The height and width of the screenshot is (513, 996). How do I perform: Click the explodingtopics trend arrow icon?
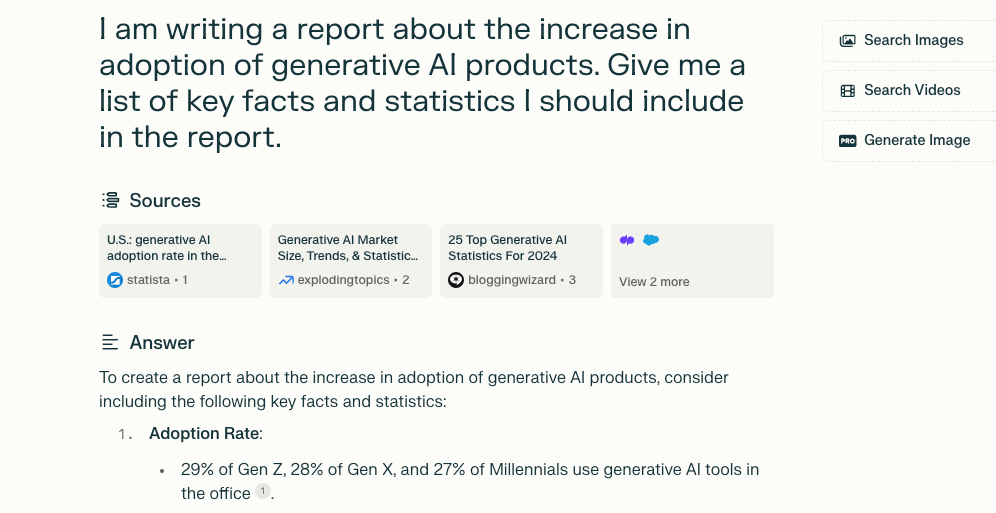tap(286, 280)
